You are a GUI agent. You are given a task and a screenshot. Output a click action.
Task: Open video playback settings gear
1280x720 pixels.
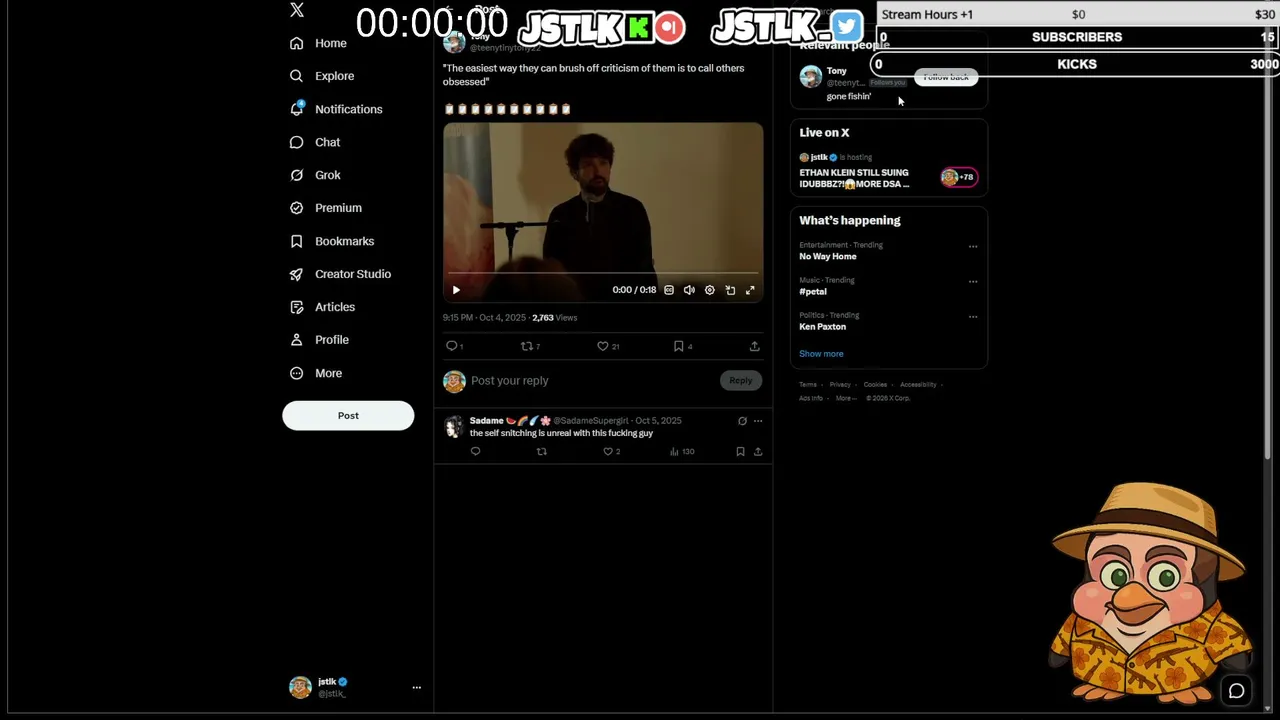[710, 290]
